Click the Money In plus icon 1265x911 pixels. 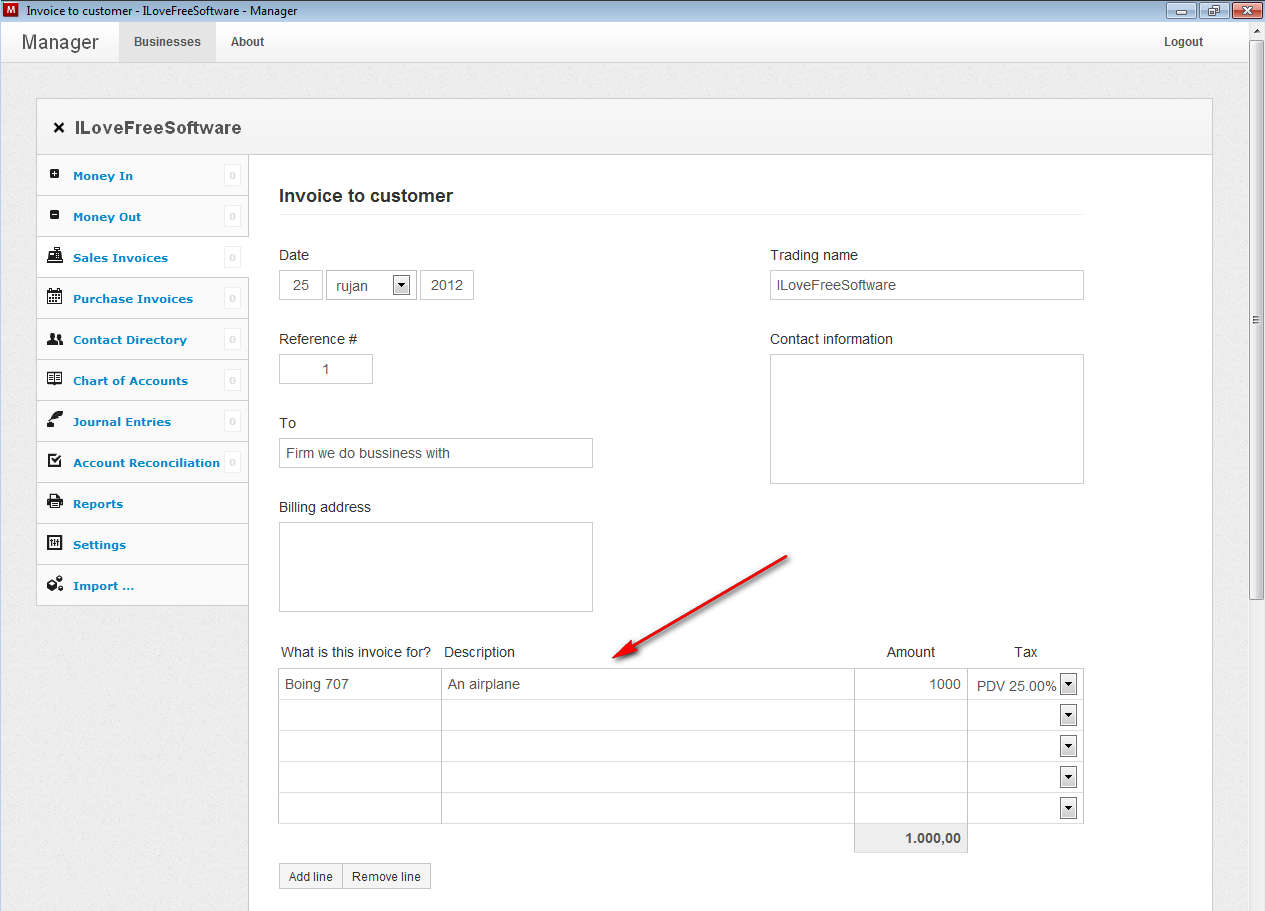(x=55, y=175)
